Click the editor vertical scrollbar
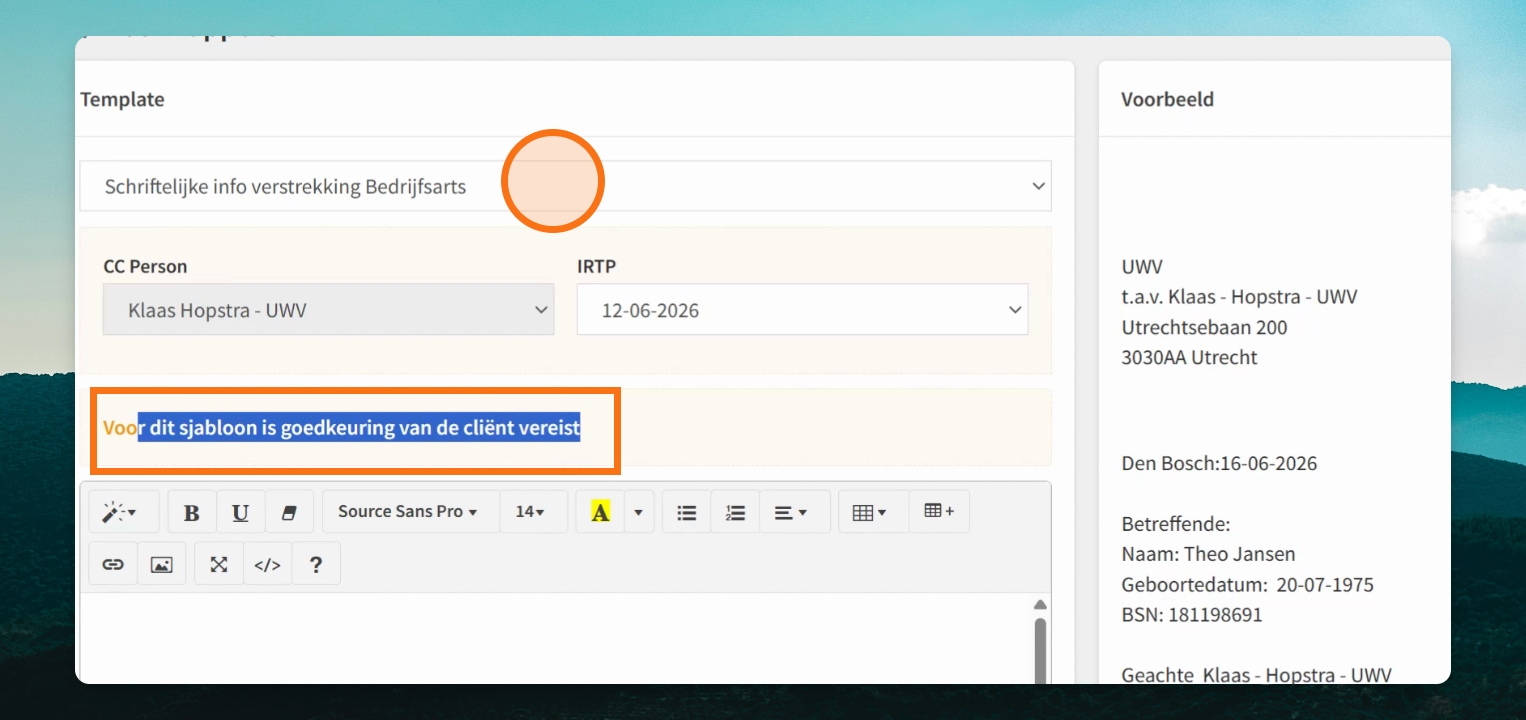The width and height of the screenshot is (1526, 720). (1040, 650)
